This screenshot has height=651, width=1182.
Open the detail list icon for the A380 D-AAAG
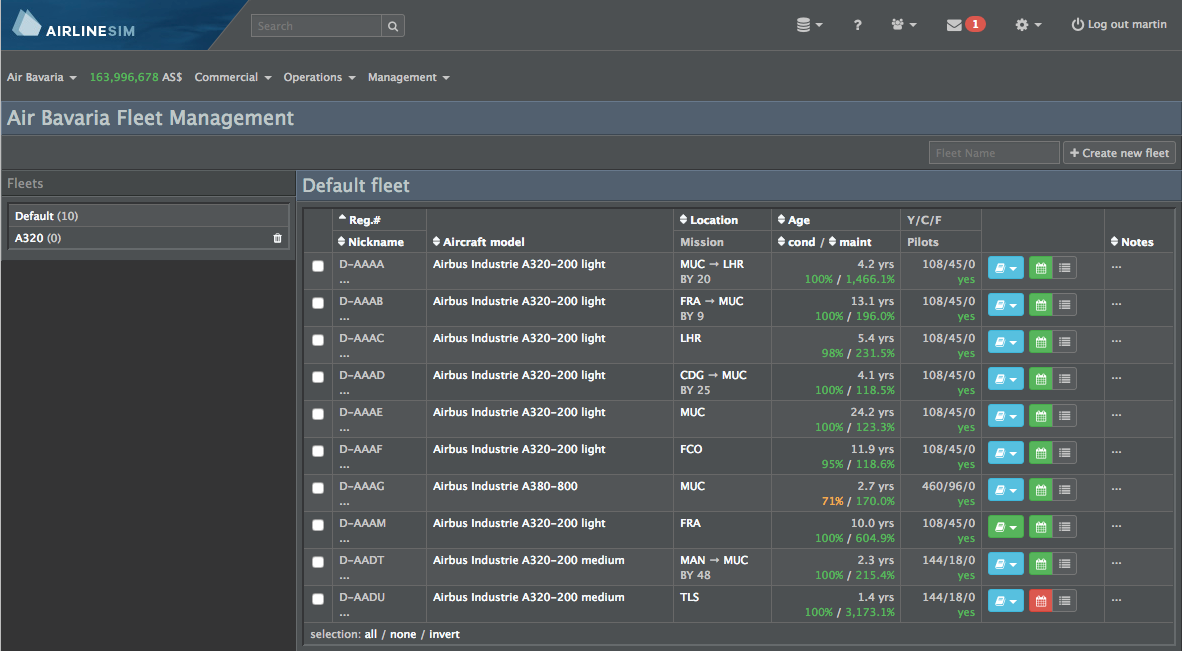pos(1064,489)
